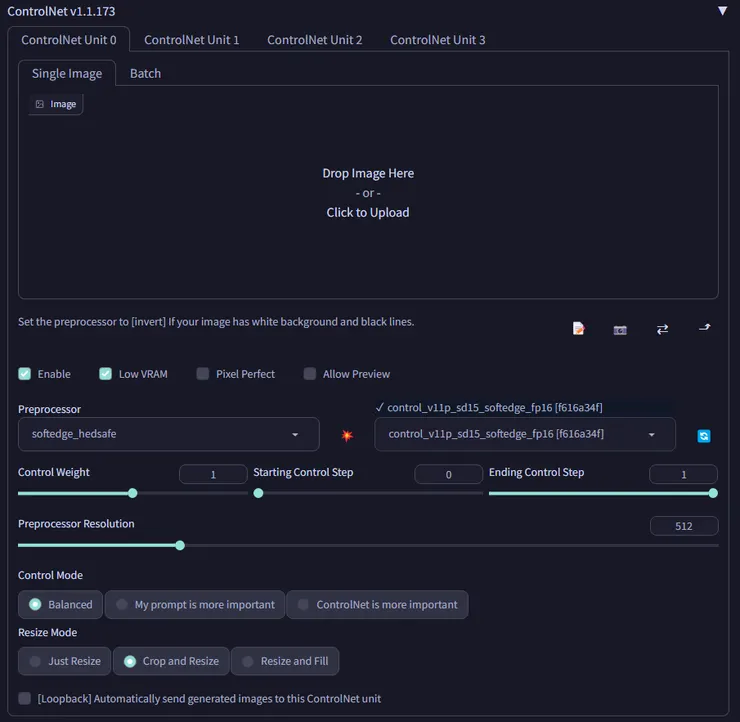Click the Drop Image Here upload area
This screenshot has width=740, height=722.
[x=368, y=193]
